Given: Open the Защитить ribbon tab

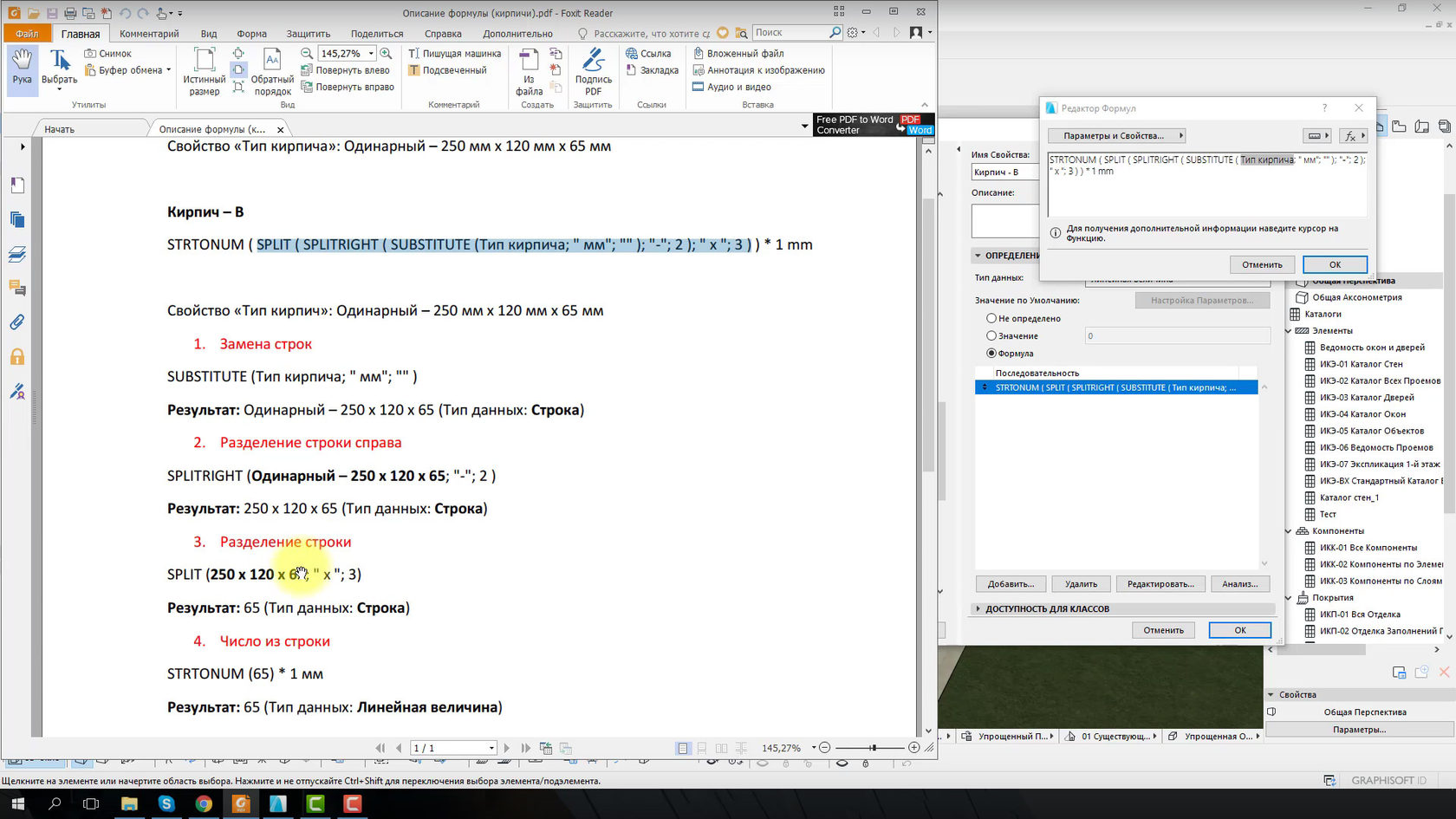Looking at the screenshot, I should point(309,34).
